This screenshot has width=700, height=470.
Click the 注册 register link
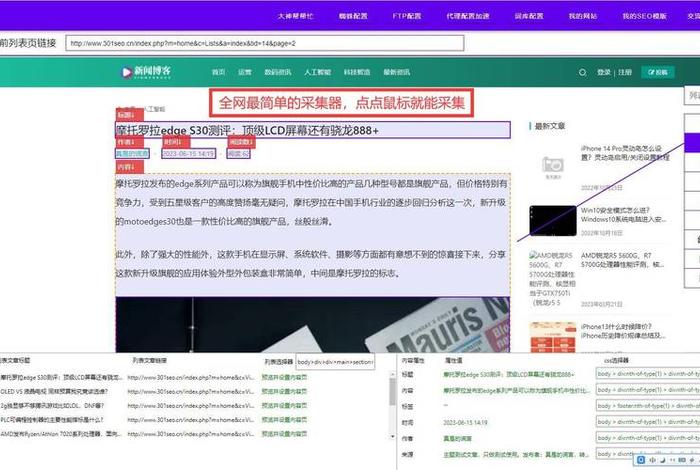625,72
